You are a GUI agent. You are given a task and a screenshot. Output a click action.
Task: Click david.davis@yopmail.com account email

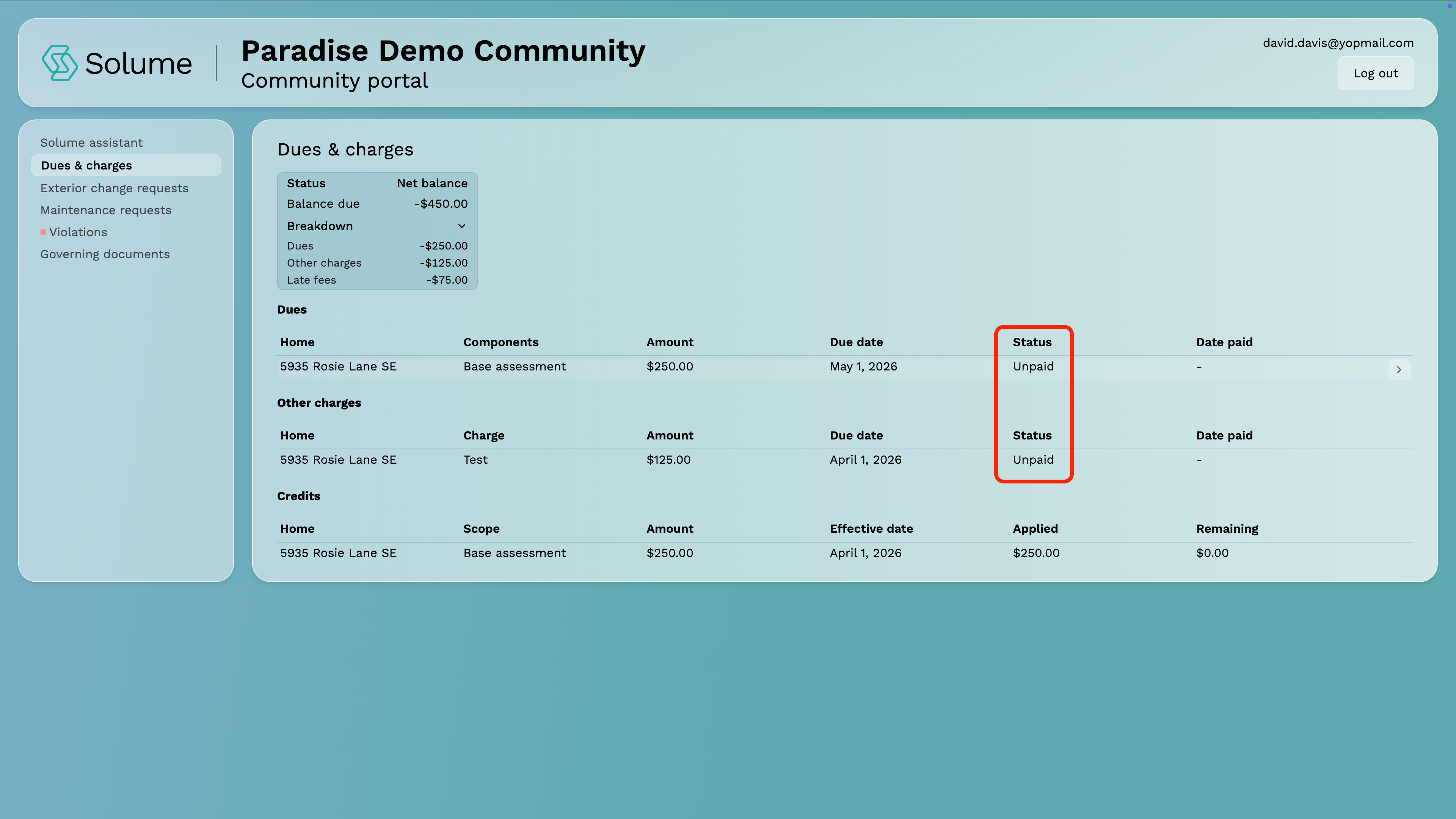point(1338,43)
